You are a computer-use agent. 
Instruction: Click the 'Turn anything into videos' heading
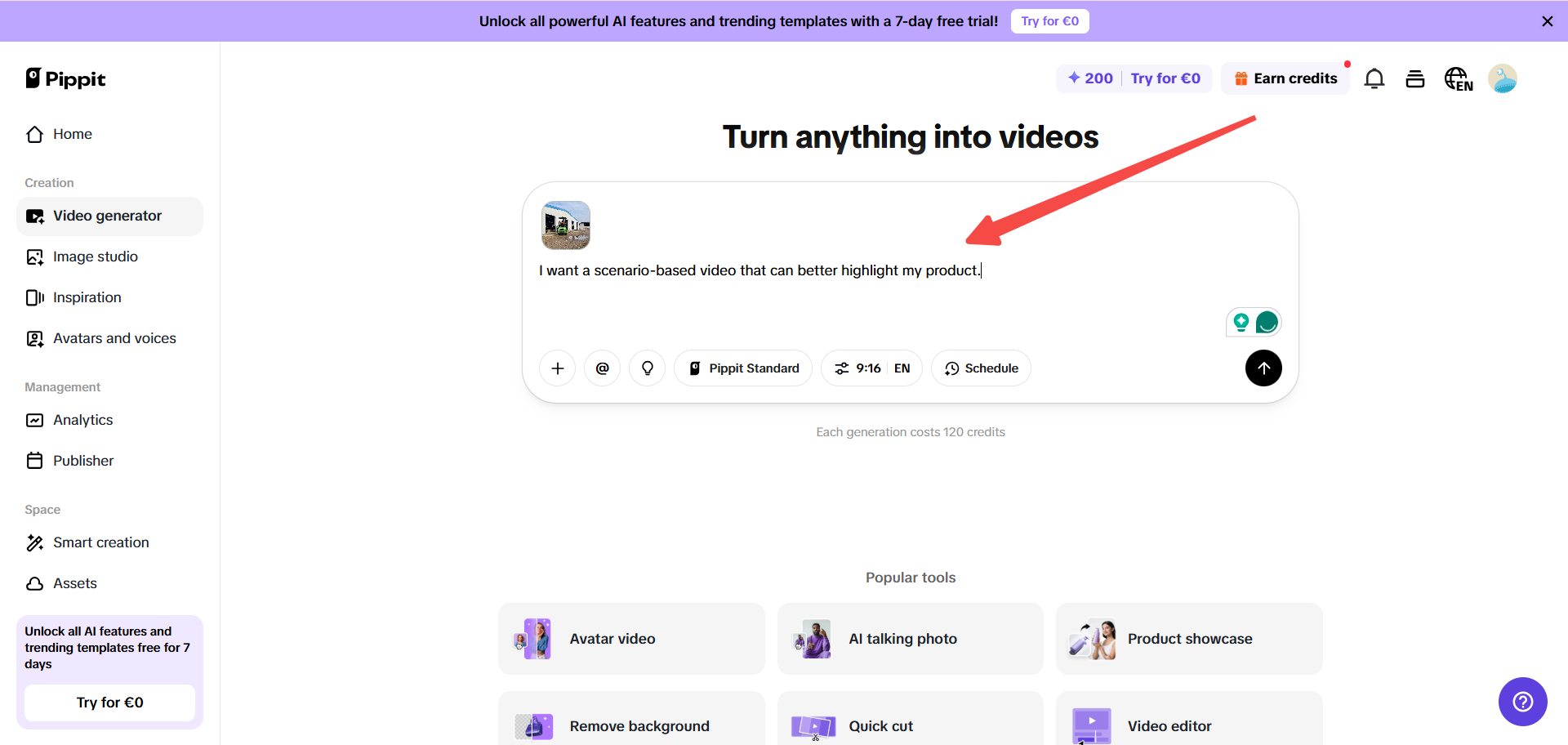coord(911,137)
